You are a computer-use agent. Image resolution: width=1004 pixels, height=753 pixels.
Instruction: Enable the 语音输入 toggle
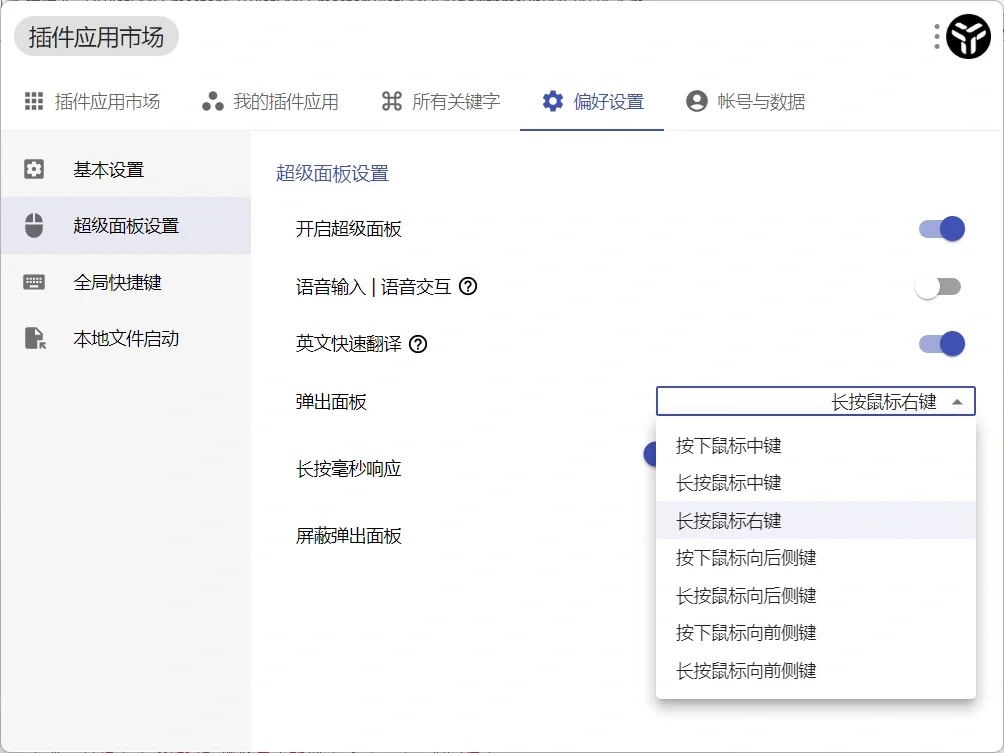[x=940, y=286]
